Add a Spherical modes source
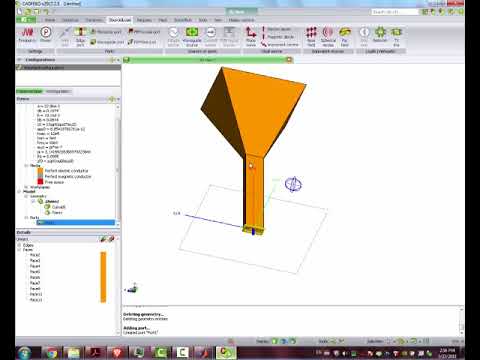 [x=328, y=36]
